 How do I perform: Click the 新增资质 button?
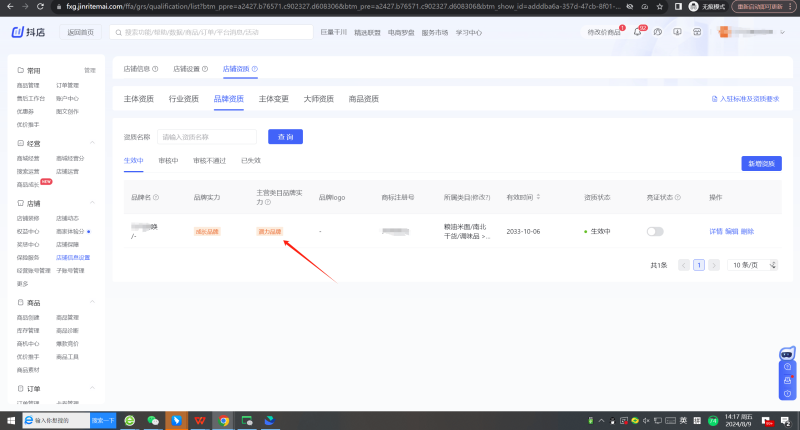761,164
